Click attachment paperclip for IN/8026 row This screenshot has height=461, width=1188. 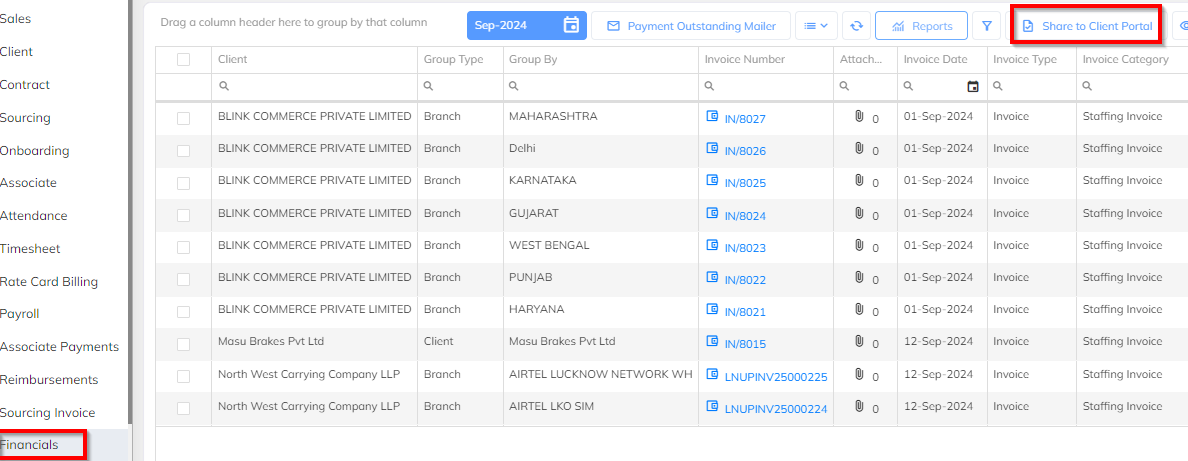pyautogui.click(x=859, y=149)
